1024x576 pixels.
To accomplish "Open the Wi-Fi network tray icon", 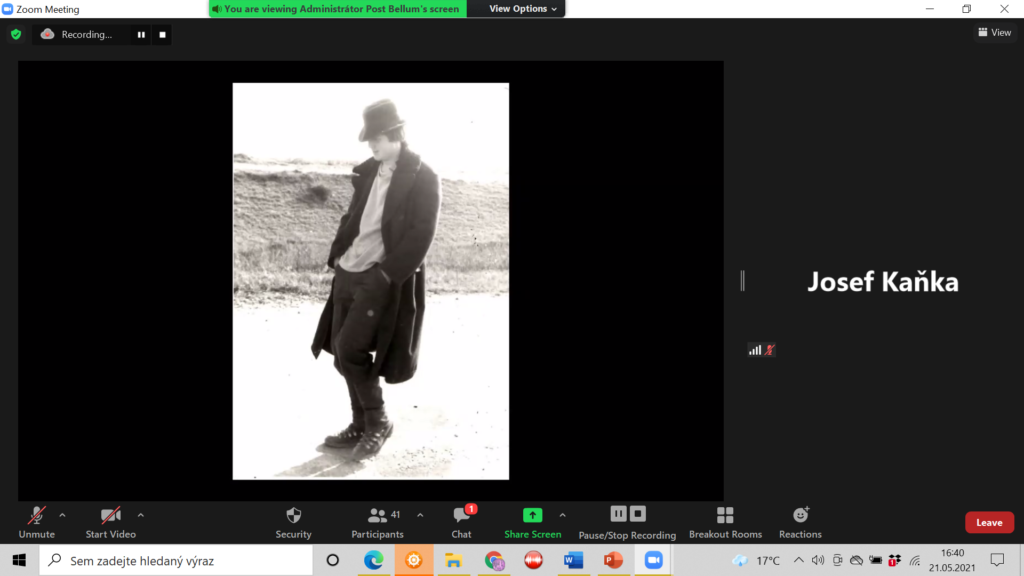I will coord(915,560).
